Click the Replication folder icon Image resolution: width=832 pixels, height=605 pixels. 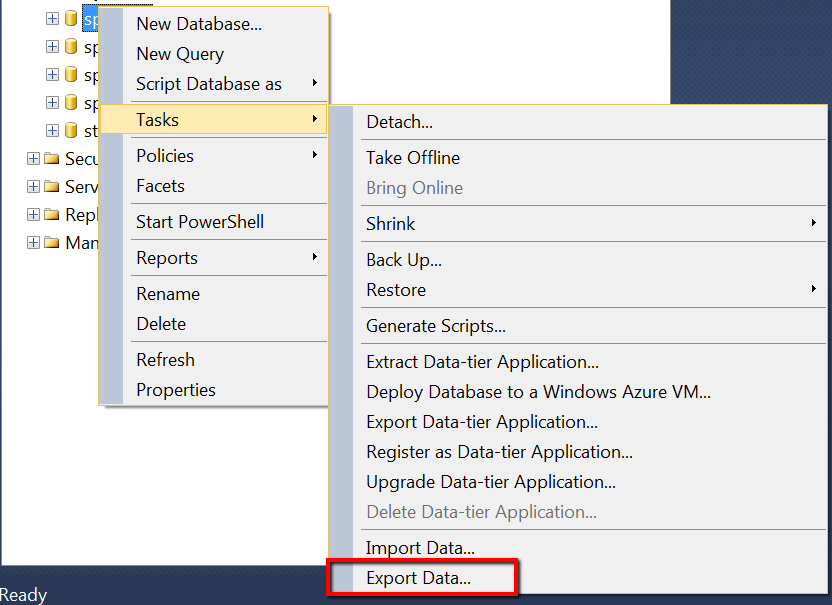point(51,214)
